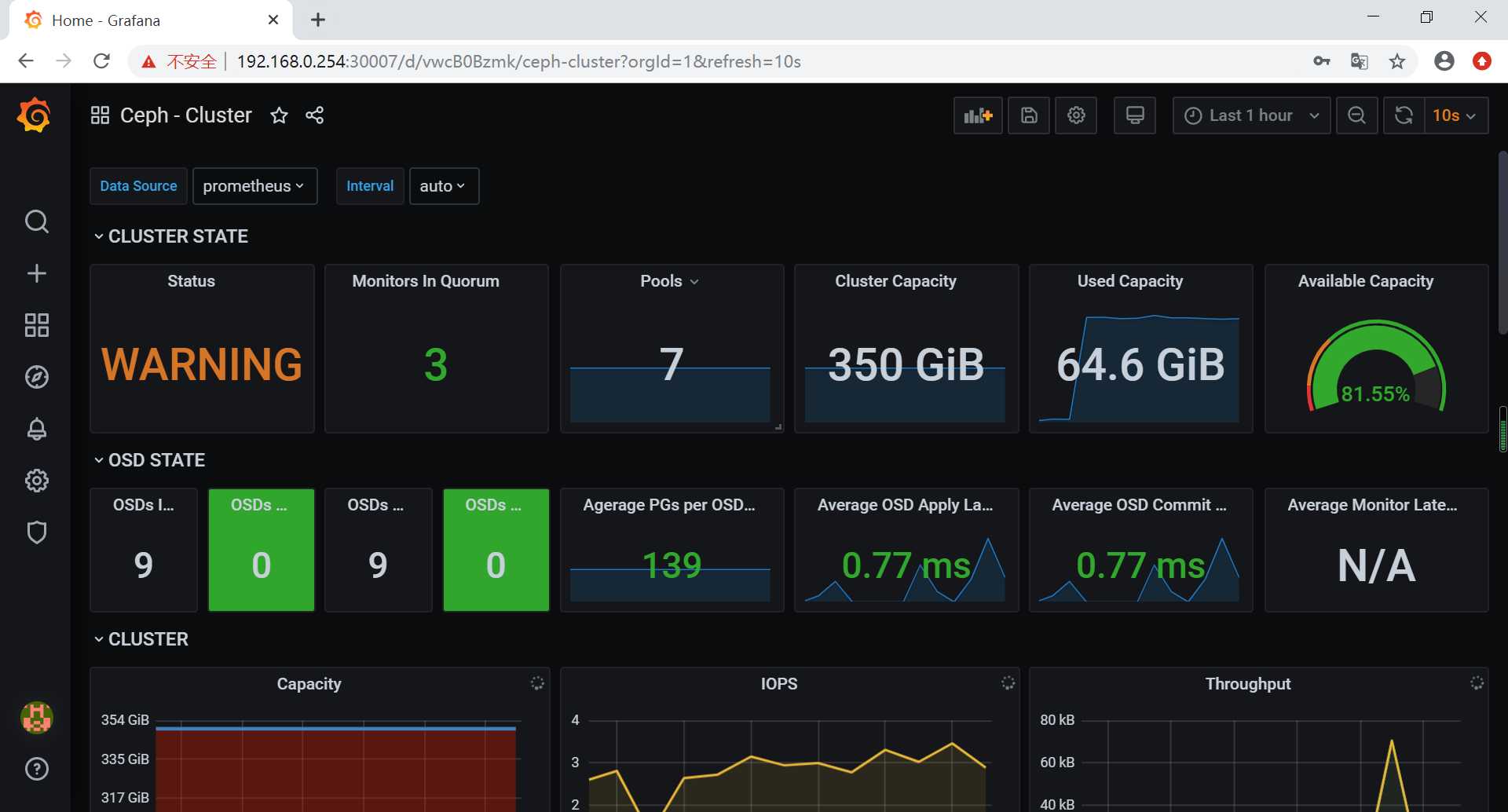
Task: Open dashboard grid icon beside title
Action: click(x=100, y=115)
